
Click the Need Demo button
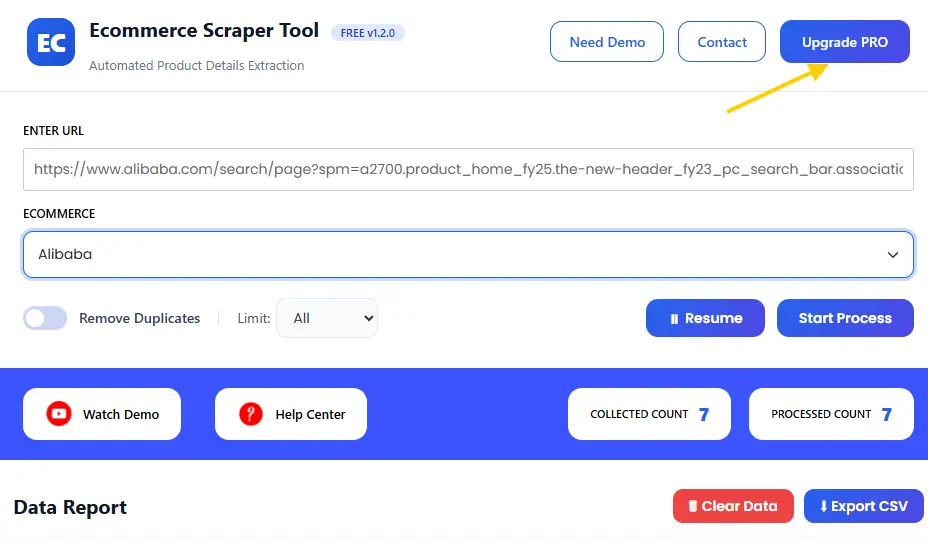tap(607, 42)
